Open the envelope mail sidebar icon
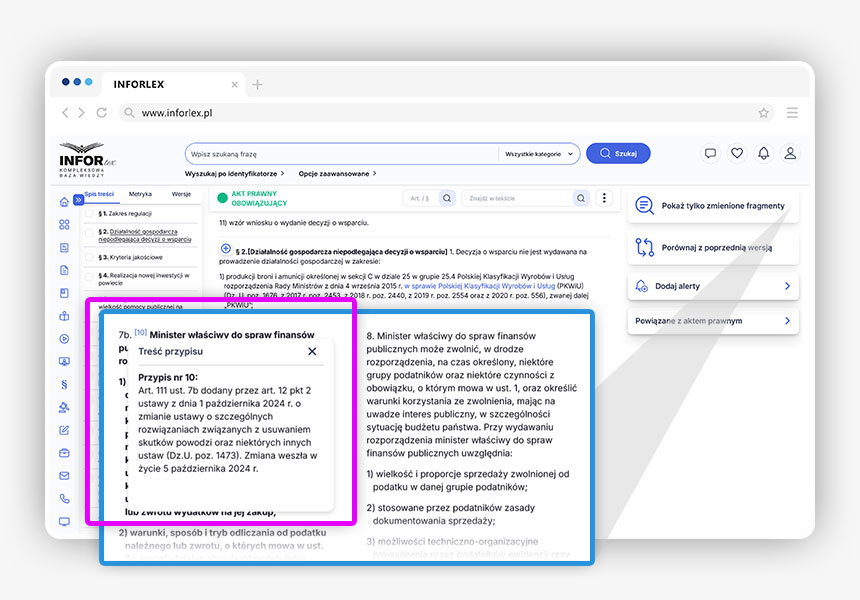This screenshot has height=600, width=860. (65, 475)
